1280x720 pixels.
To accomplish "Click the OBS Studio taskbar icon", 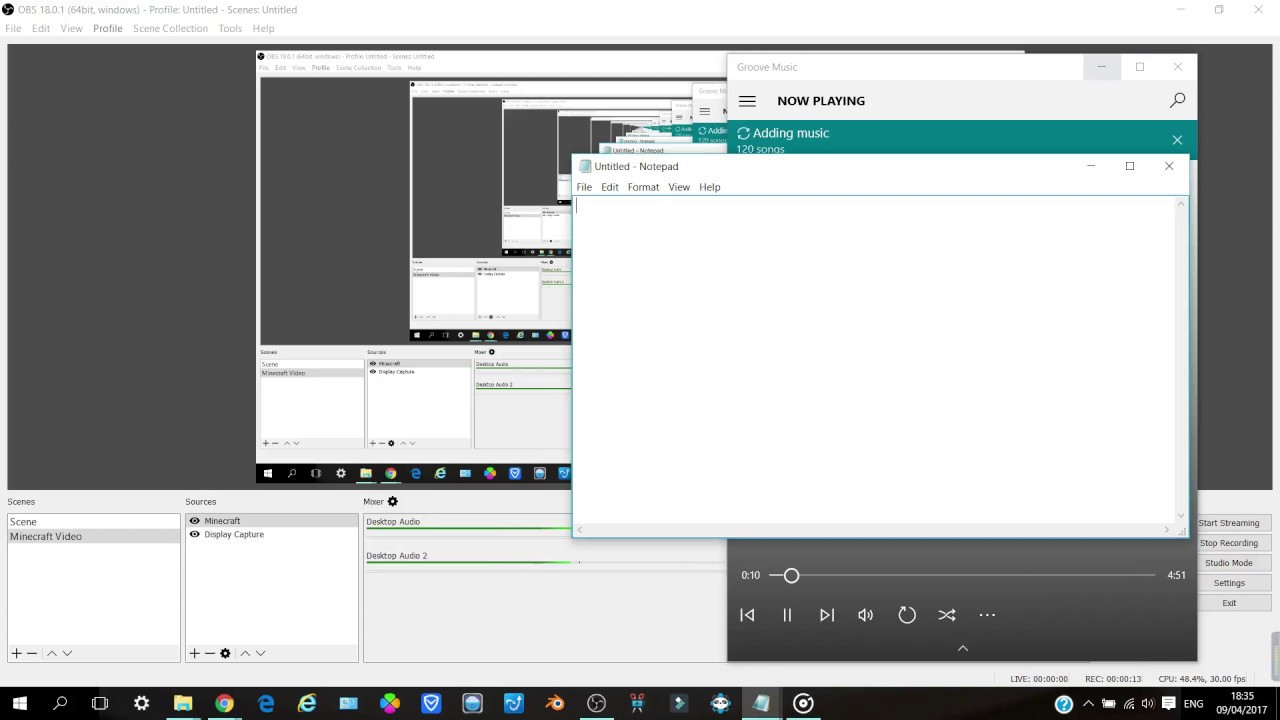I will tap(597, 703).
